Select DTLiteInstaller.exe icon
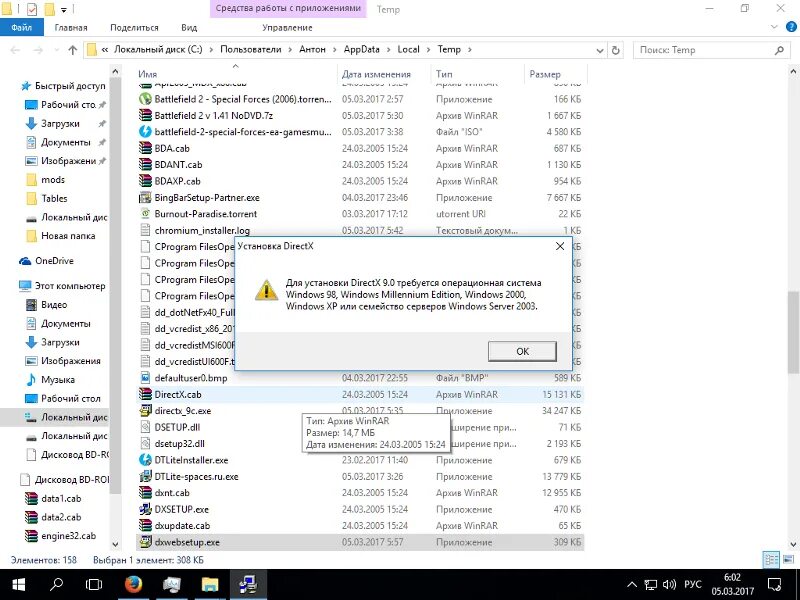The width and height of the screenshot is (800, 600). (145, 460)
